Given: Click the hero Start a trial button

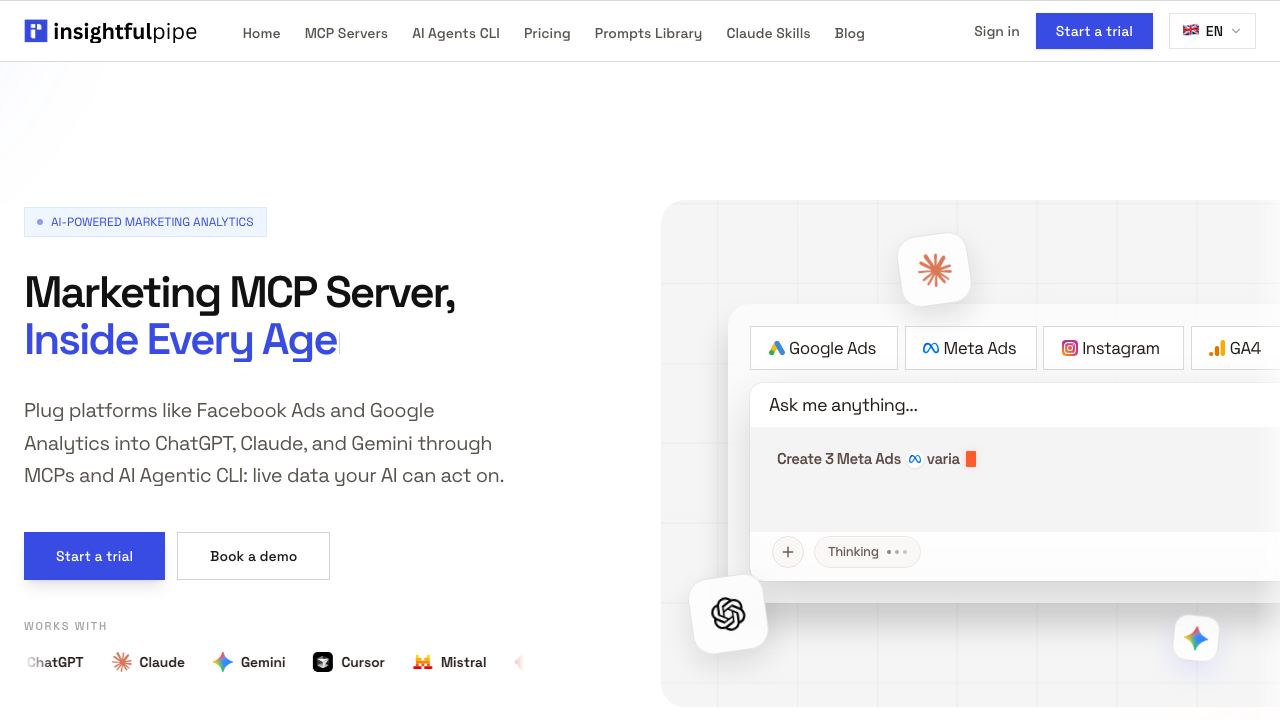Looking at the screenshot, I should [94, 556].
